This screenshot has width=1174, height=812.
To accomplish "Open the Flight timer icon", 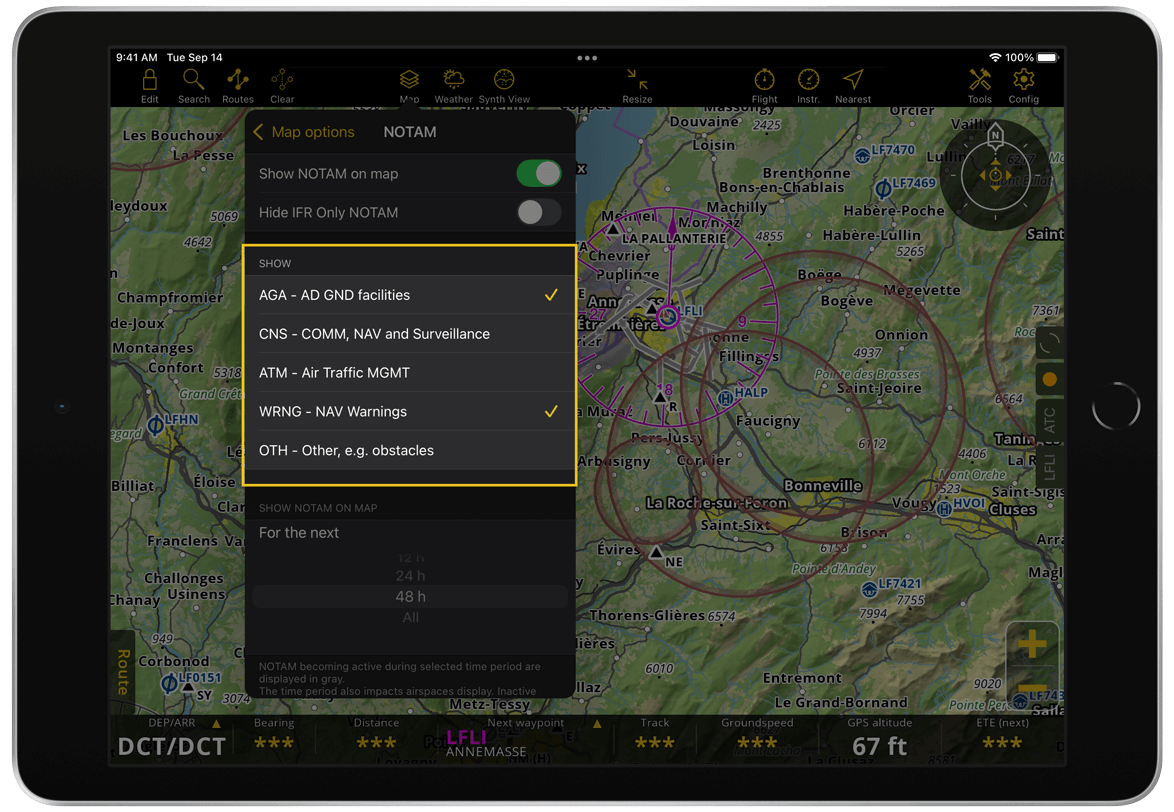I will click(764, 85).
